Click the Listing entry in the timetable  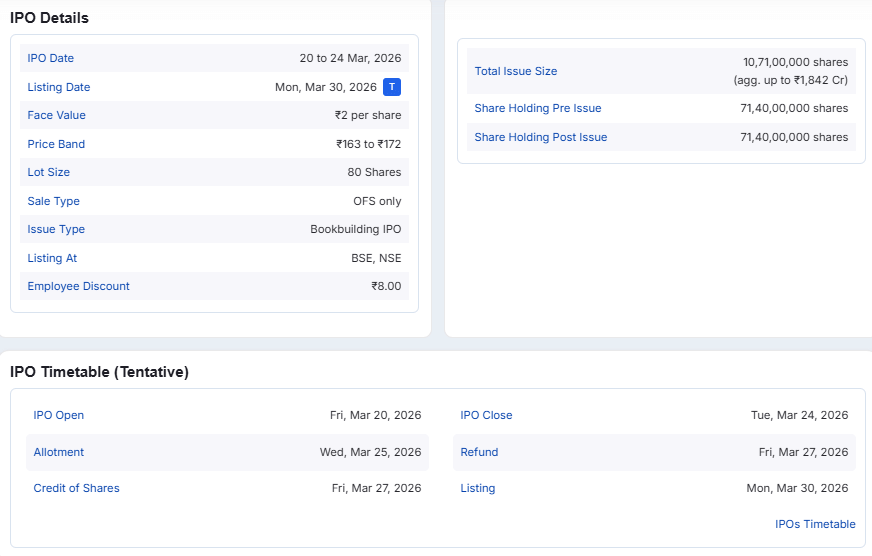(x=478, y=488)
